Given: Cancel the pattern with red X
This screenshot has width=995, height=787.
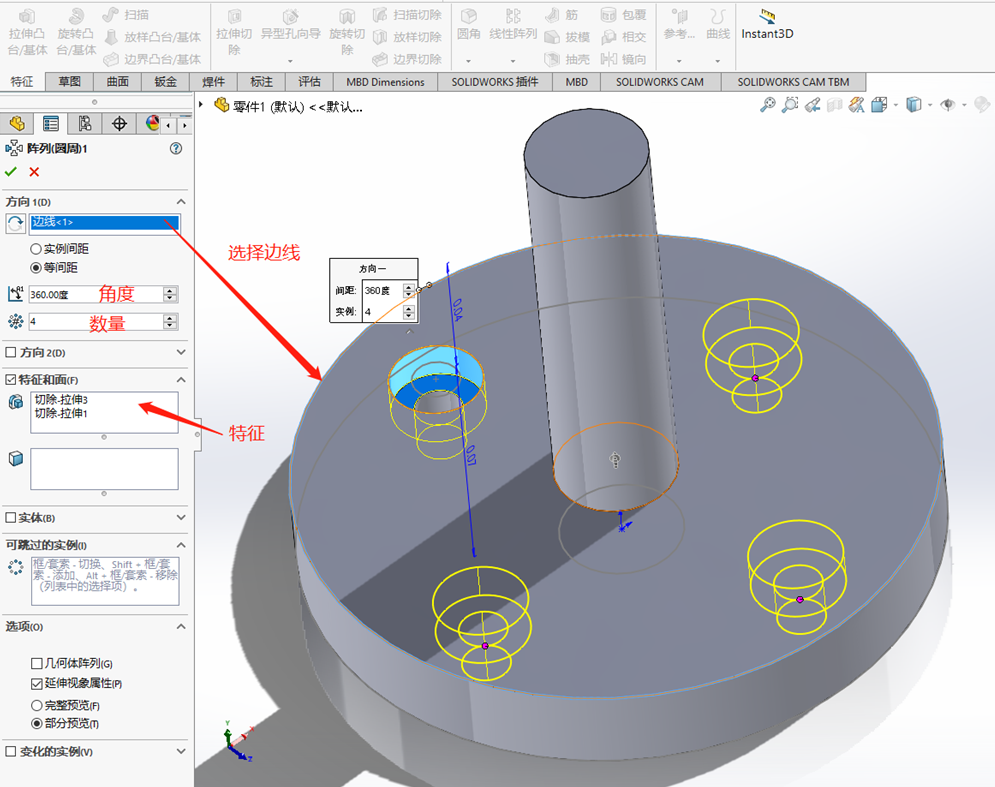Looking at the screenshot, I should point(34,172).
